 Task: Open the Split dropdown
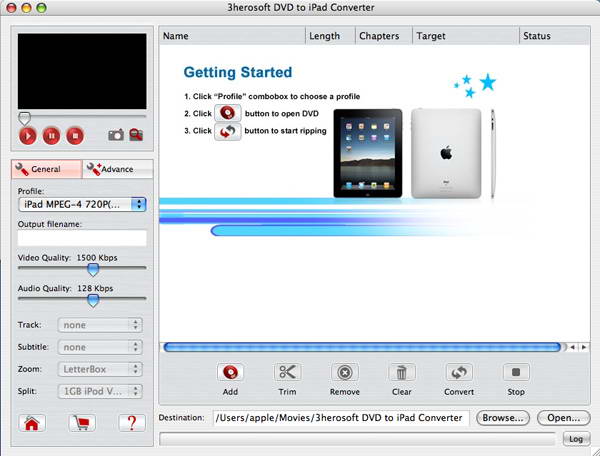(100, 391)
